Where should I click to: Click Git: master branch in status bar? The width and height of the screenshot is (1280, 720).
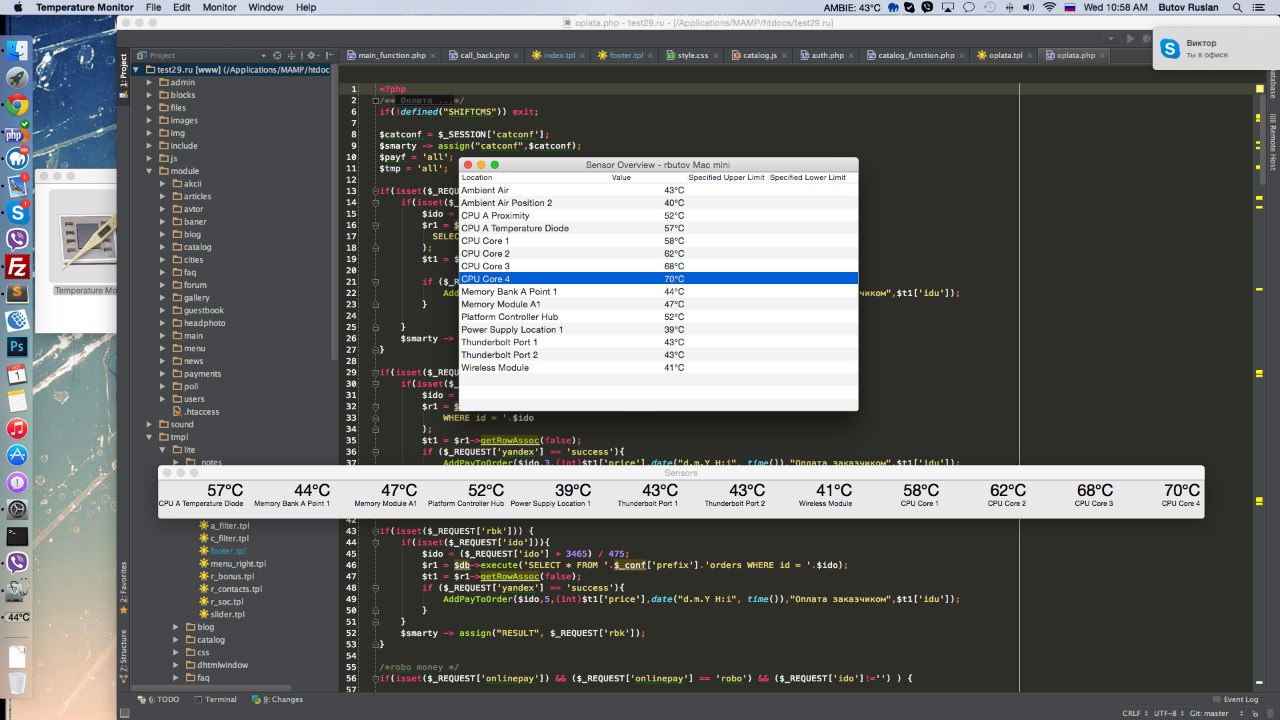coord(1207,713)
